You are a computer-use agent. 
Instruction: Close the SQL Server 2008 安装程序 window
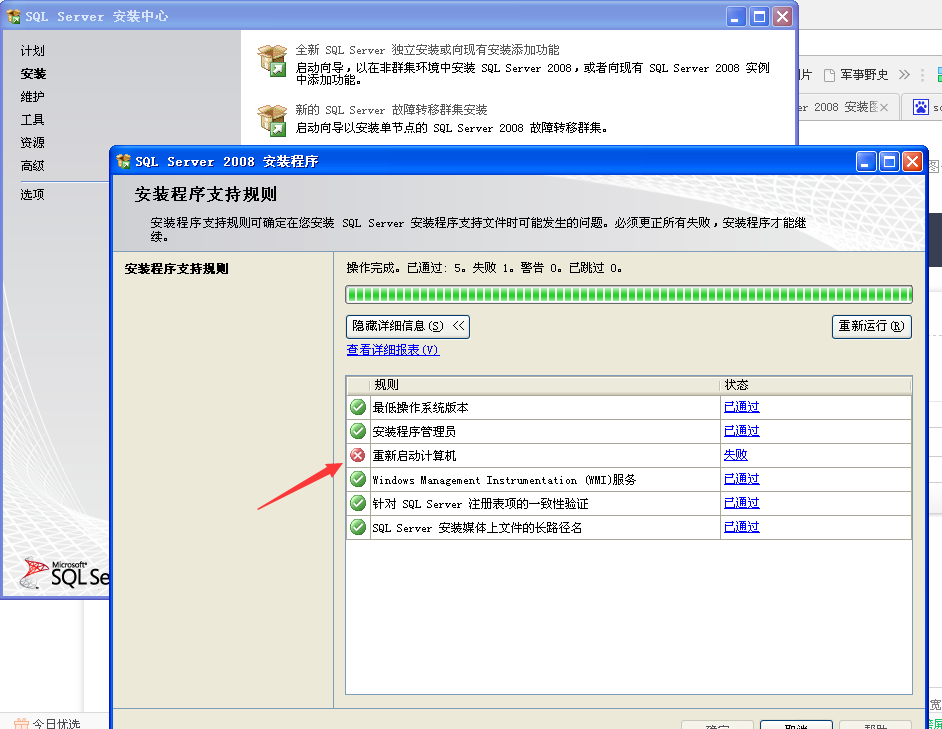912,161
